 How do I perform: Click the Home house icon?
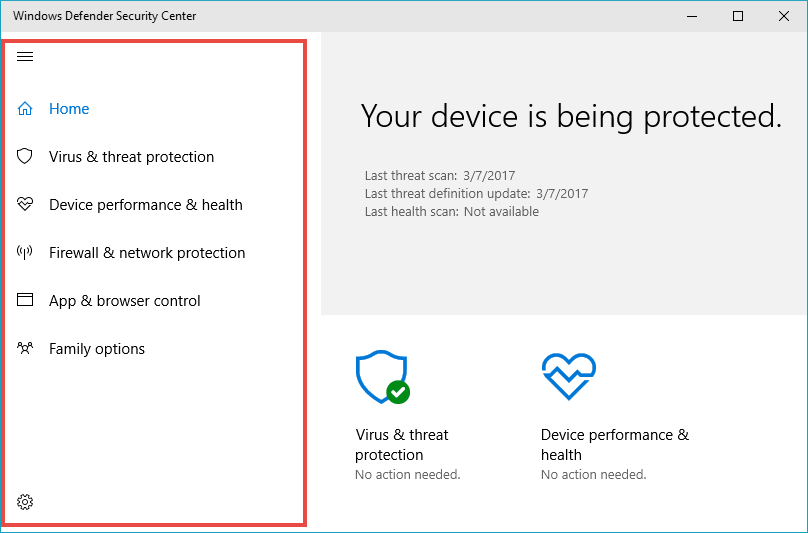pos(25,109)
